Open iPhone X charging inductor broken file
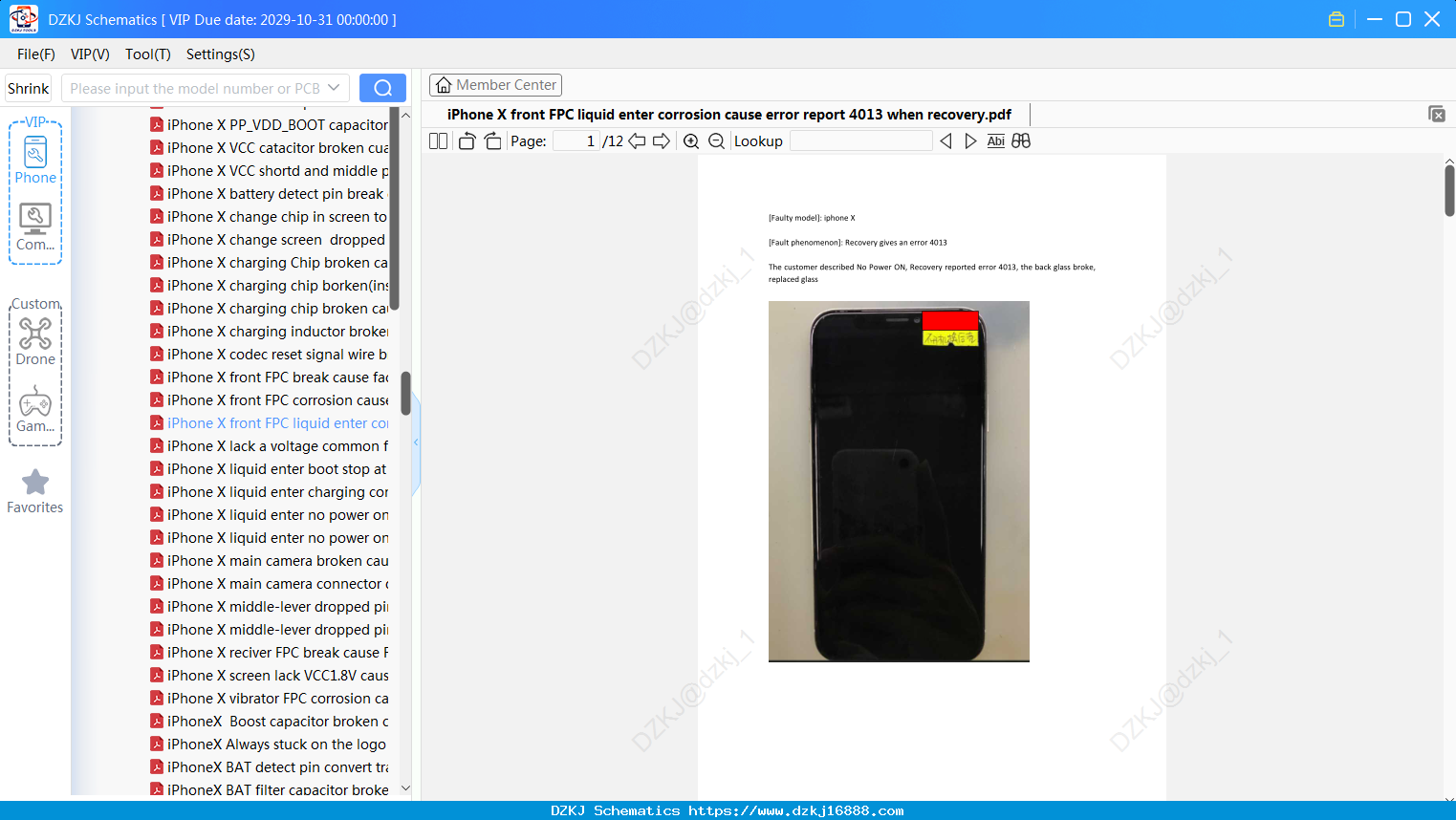 (270, 332)
